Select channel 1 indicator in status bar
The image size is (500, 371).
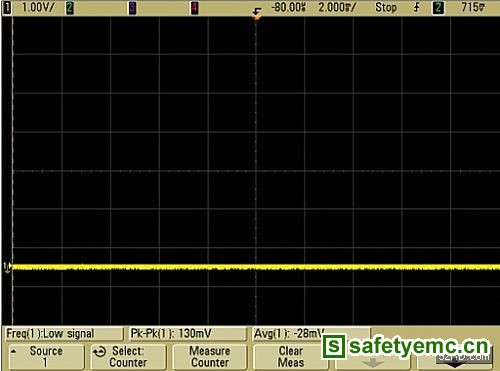[7, 8]
